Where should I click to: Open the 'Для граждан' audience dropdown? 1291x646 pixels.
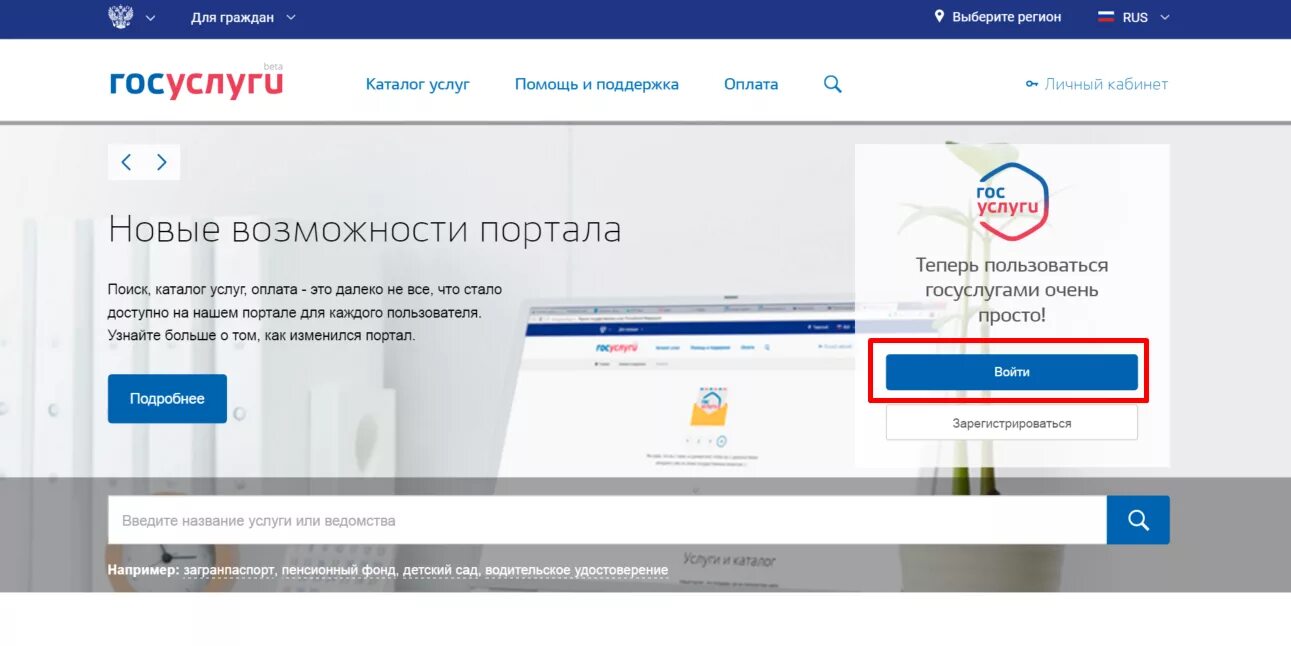pos(244,17)
